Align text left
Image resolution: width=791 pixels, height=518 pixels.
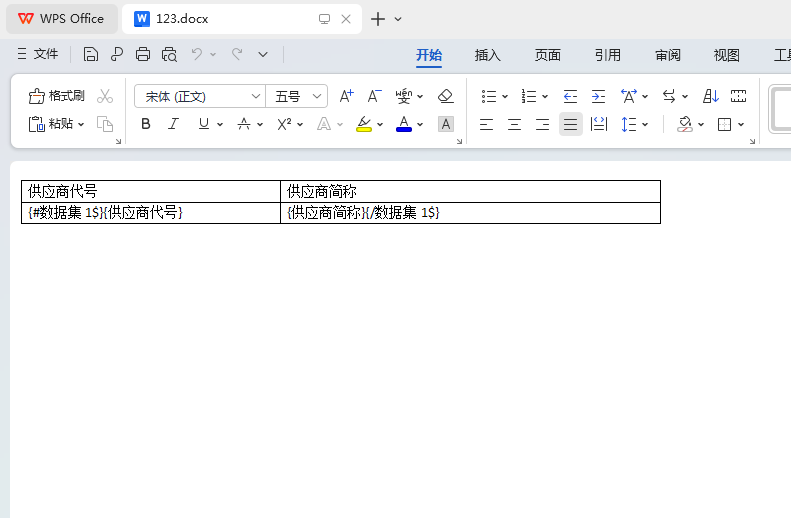(486, 124)
